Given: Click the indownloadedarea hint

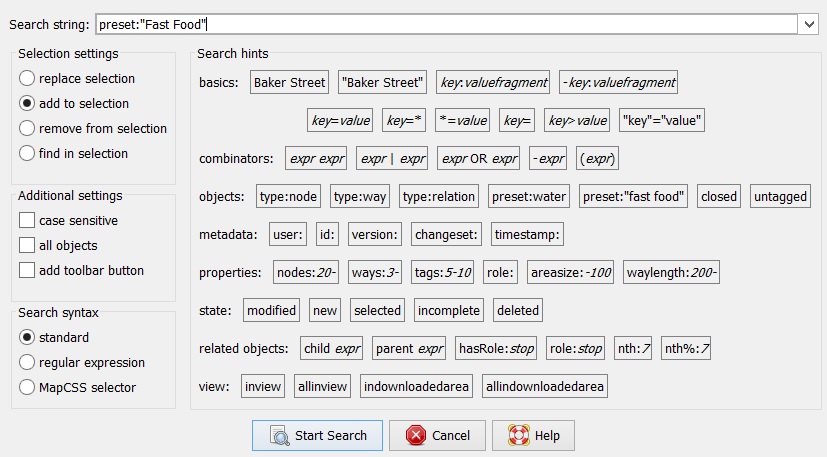Looking at the screenshot, I should (416, 386).
